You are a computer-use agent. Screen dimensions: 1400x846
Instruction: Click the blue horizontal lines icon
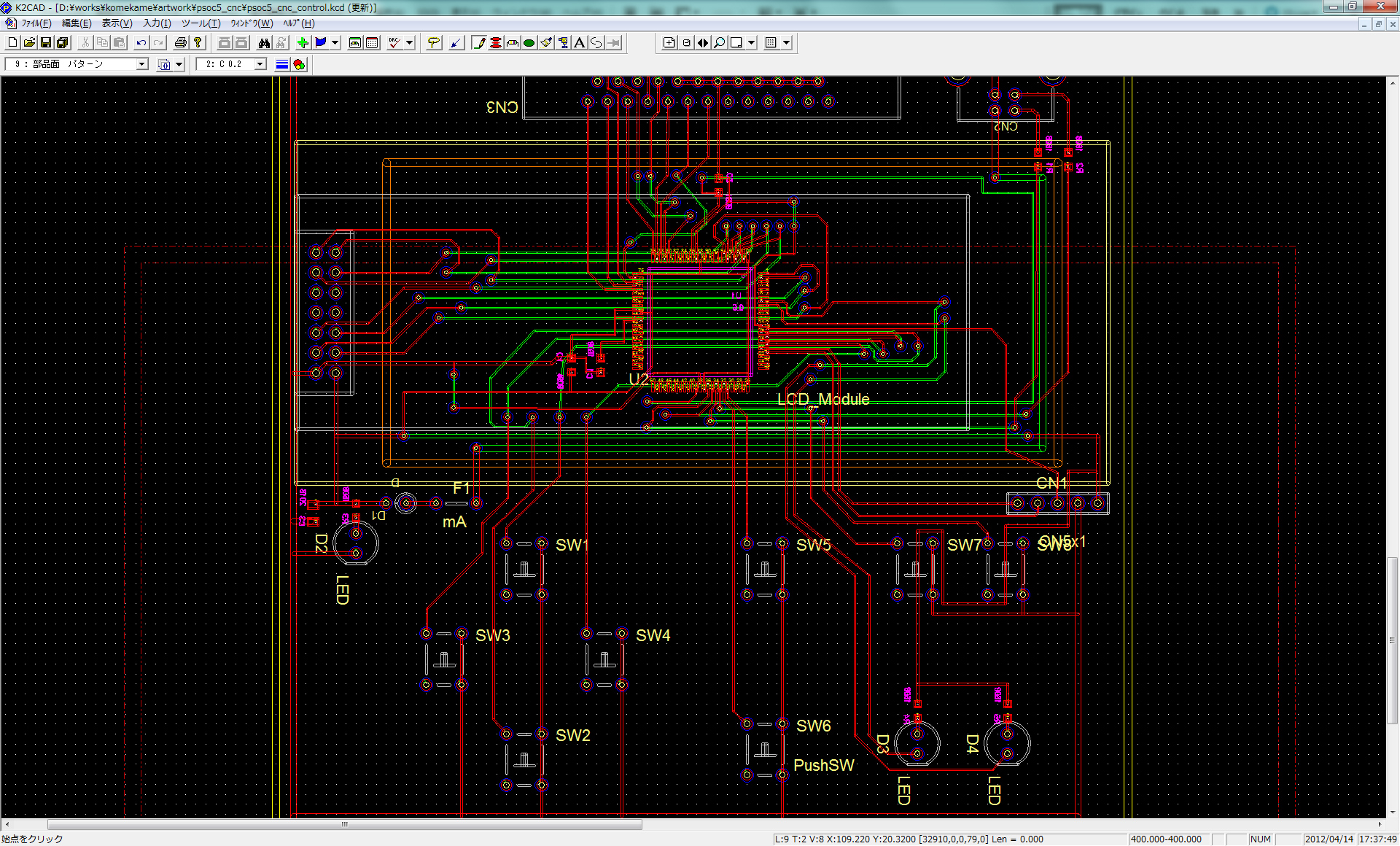pyautogui.click(x=282, y=65)
